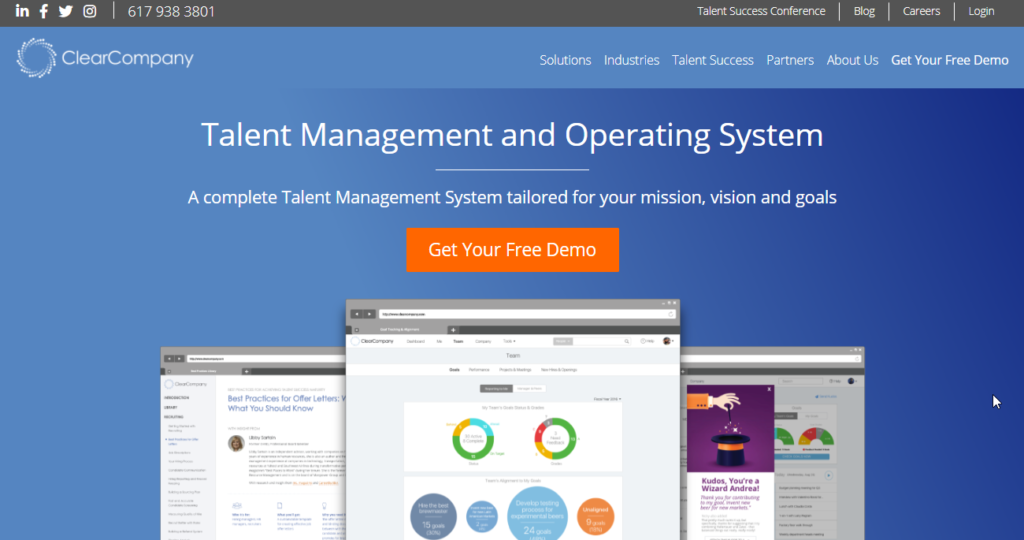This screenshot has height=540, width=1024.
Task: Go to the Blog page
Action: point(864,11)
